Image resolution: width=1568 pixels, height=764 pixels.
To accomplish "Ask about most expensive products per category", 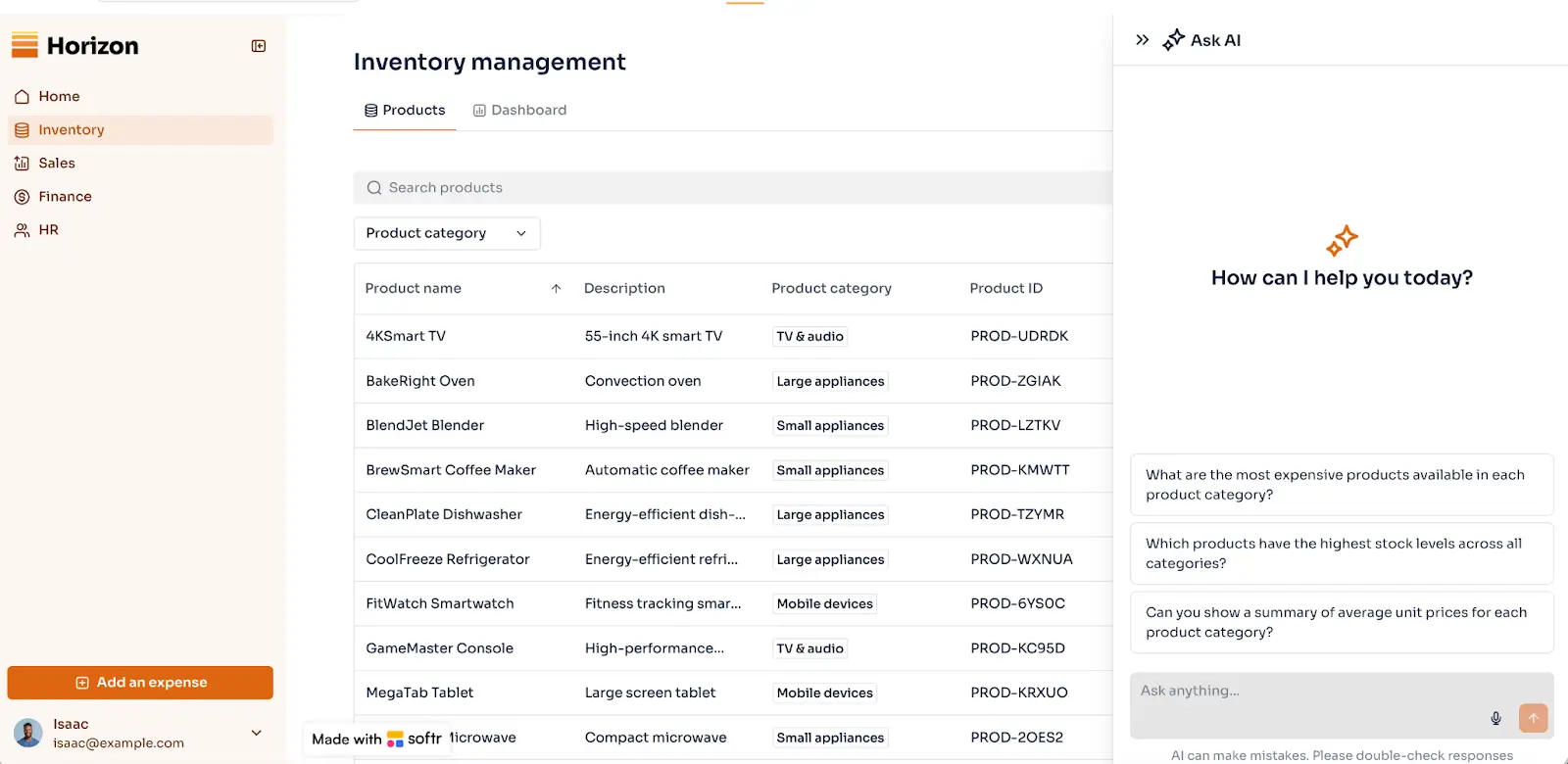I will click(x=1342, y=485).
